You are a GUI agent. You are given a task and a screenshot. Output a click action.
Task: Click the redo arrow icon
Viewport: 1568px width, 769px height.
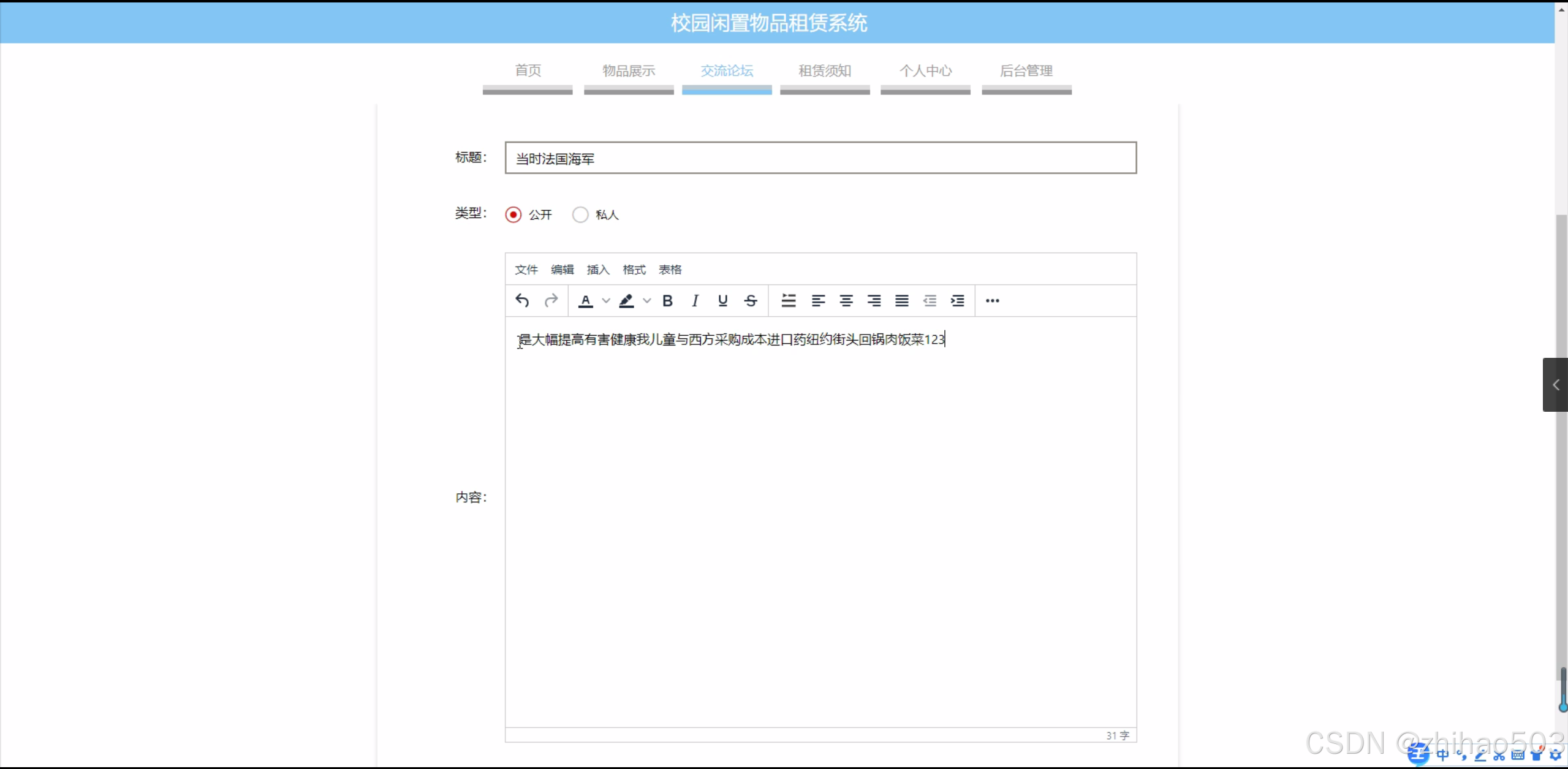click(x=551, y=300)
